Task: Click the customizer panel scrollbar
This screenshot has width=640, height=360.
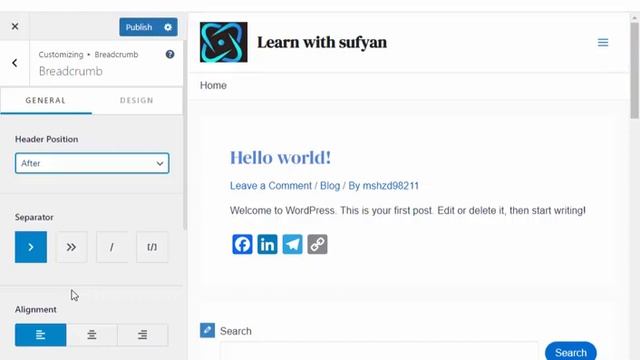Action: click(185, 135)
